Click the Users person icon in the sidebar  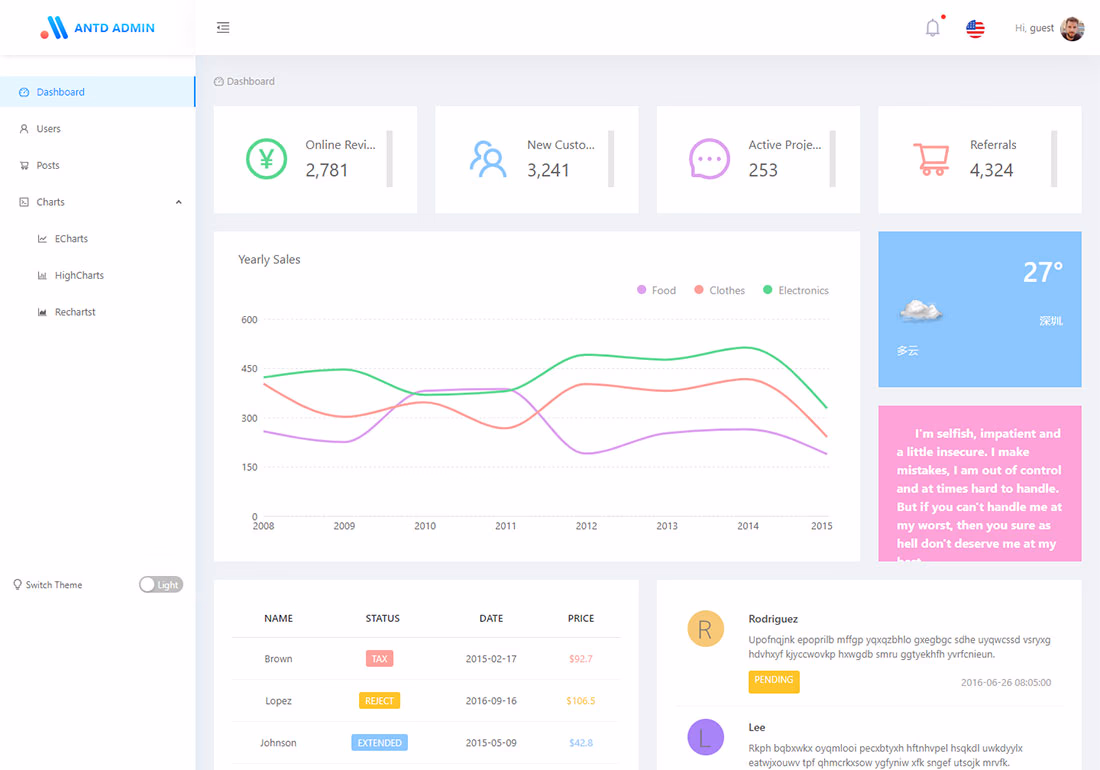click(x=24, y=129)
